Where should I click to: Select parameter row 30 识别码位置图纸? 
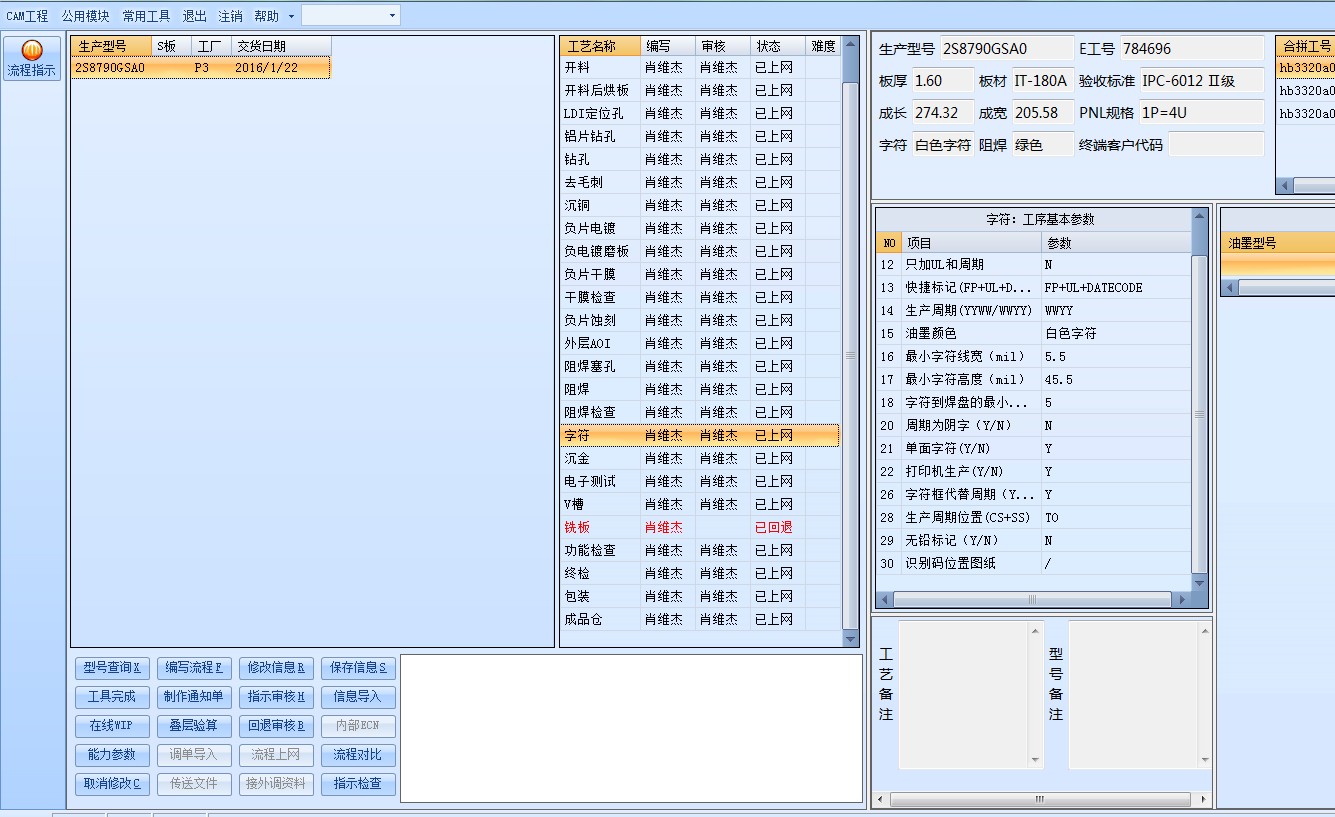click(x=1034, y=563)
